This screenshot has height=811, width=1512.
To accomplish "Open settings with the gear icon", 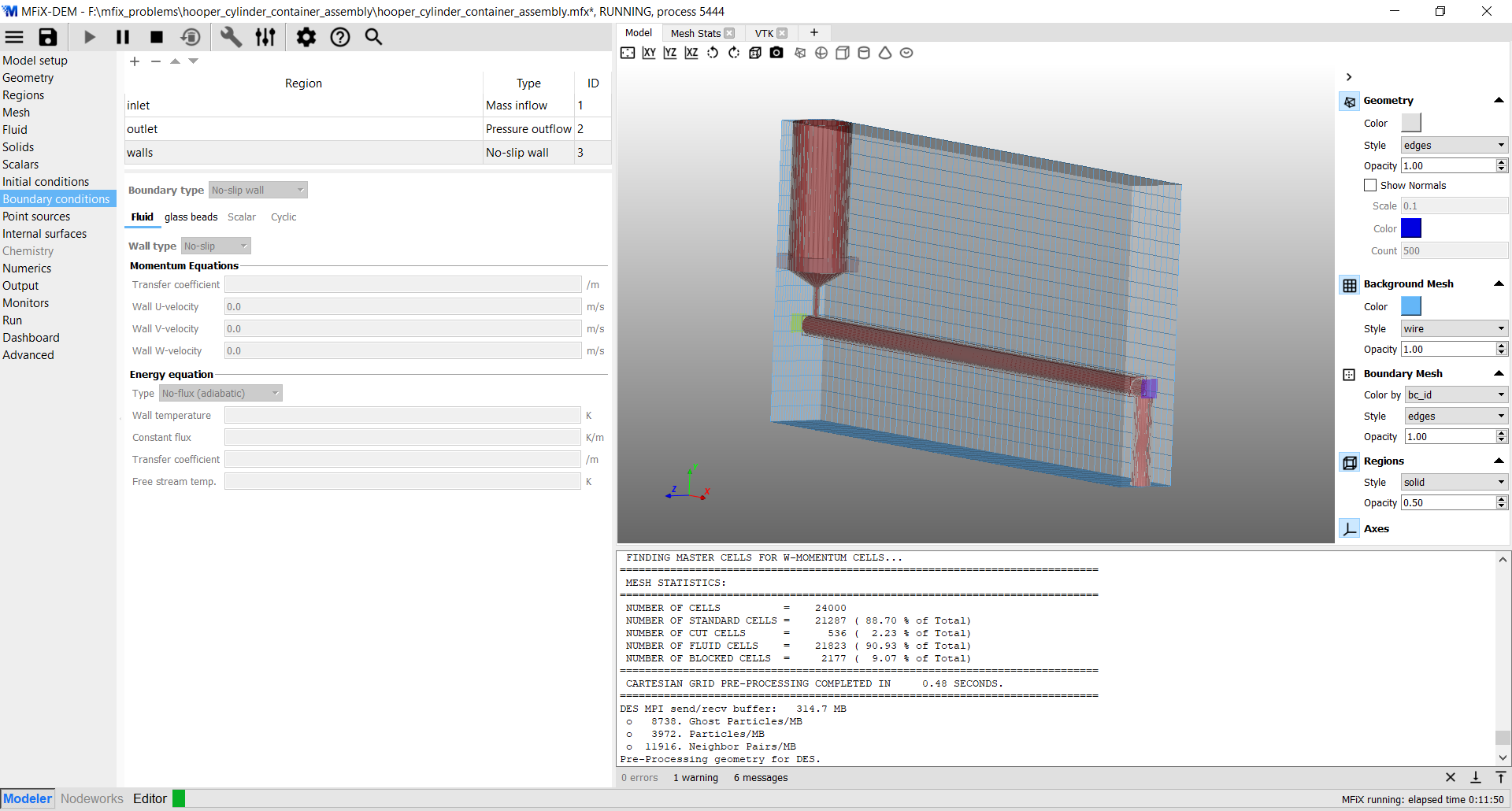I will [x=306, y=37].
